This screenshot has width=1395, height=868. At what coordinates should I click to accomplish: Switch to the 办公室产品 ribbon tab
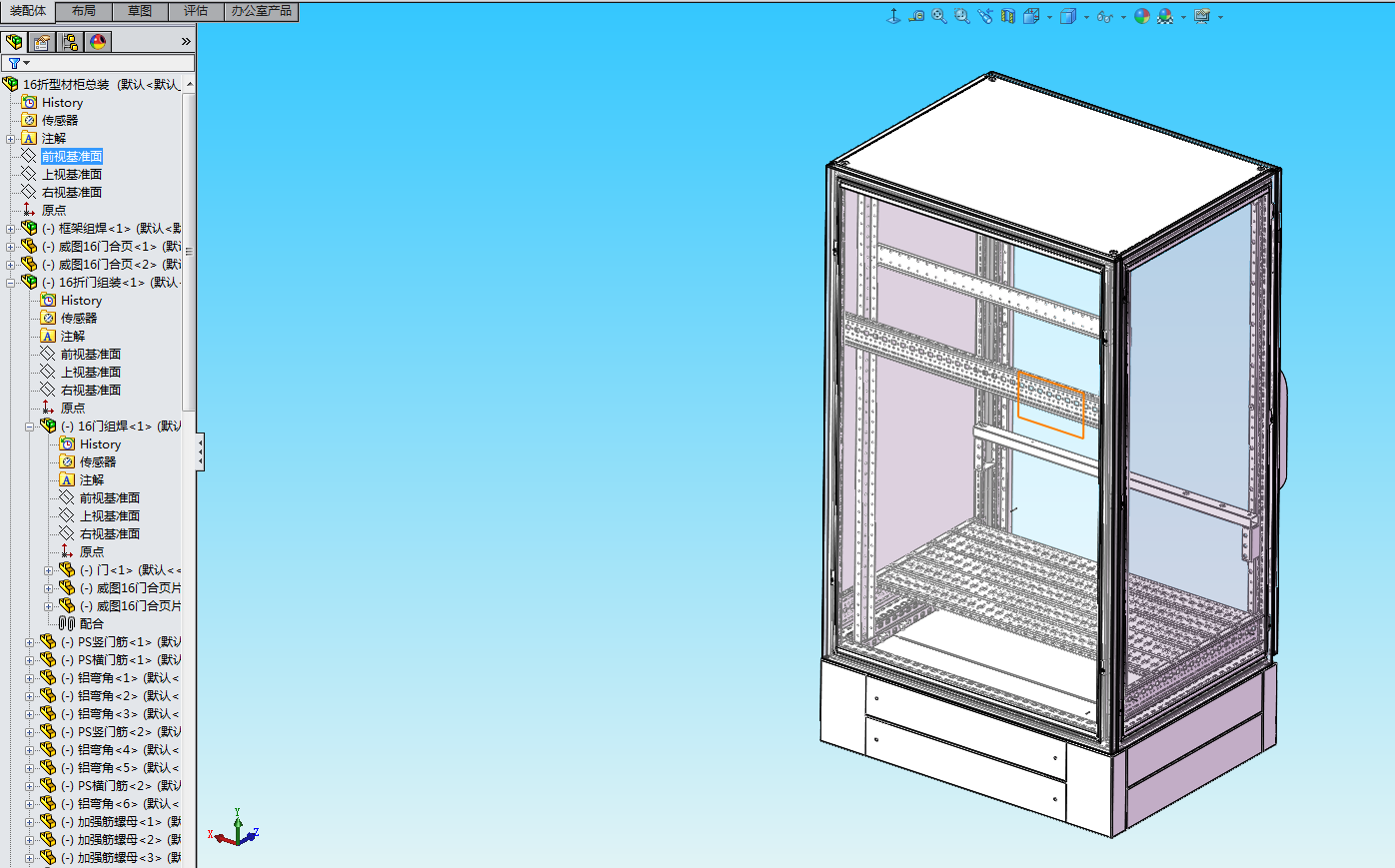tap(260, 11)
